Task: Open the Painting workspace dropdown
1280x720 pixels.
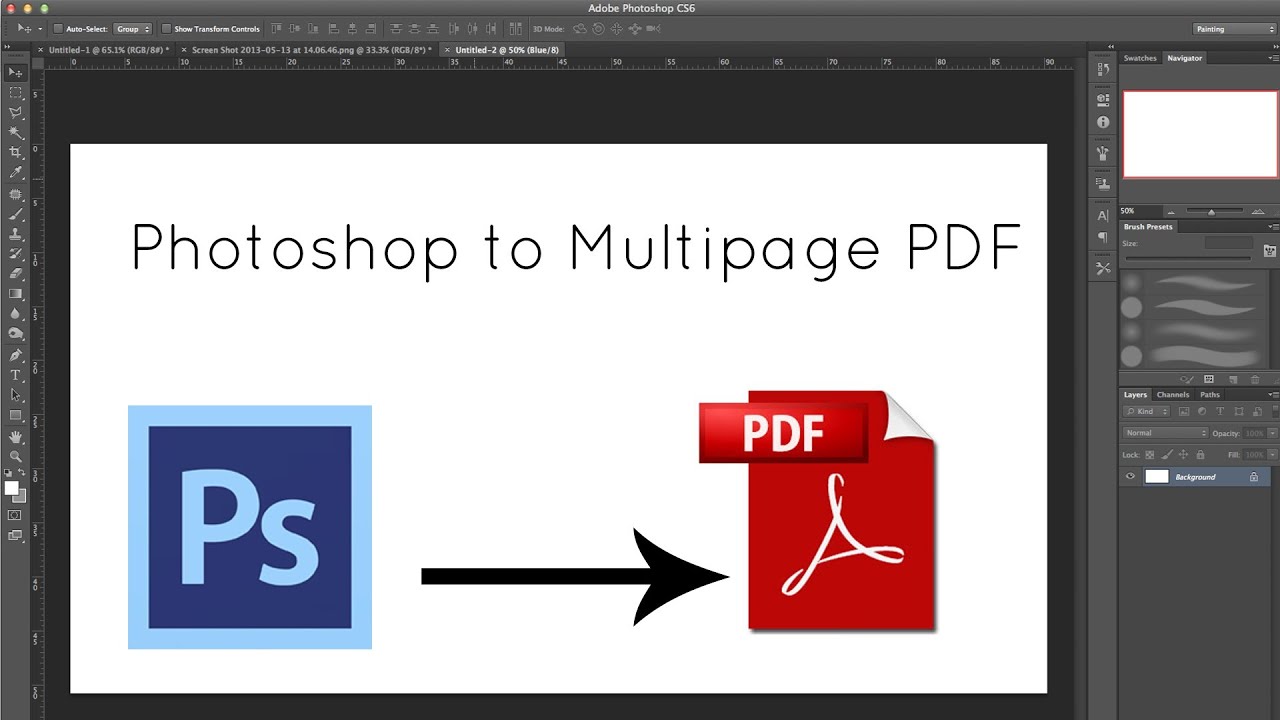Action: [x=1234, y=29]
